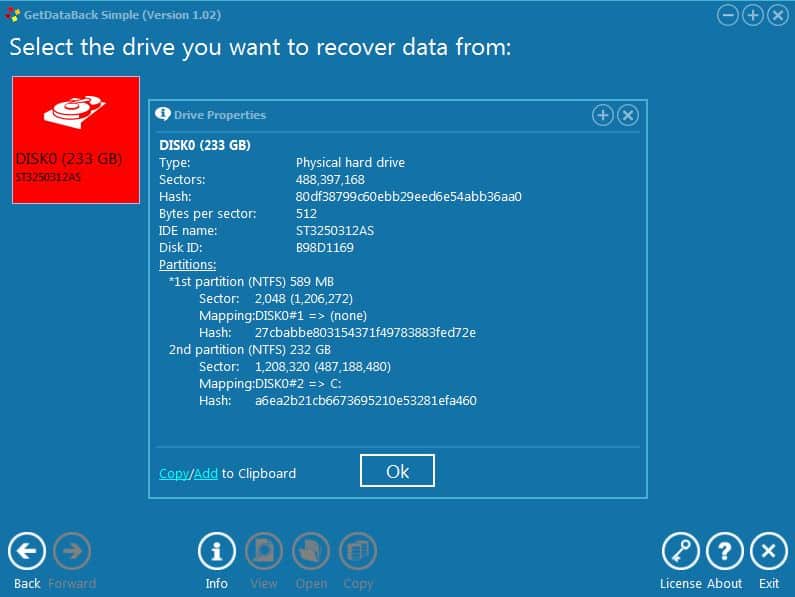Click the Drive Properties title info icon
795x597 pixels.
point(165,115)
